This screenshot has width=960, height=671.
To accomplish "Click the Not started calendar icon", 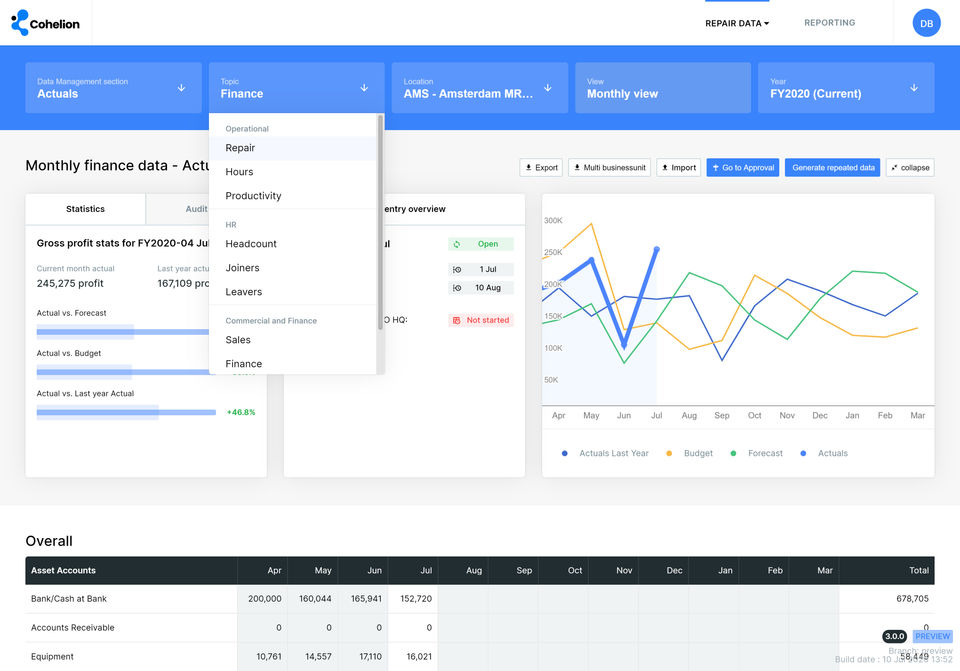I will click(x=456, y=320).
